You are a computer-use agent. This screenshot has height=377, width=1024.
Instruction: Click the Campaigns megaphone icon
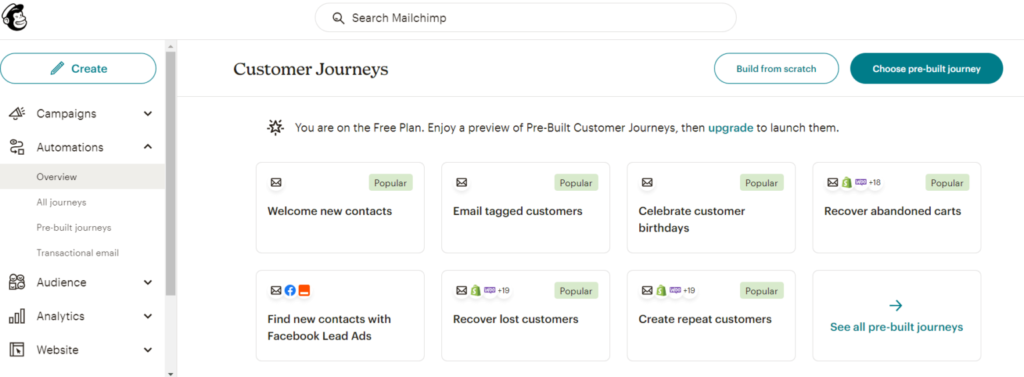click(17, 114)
